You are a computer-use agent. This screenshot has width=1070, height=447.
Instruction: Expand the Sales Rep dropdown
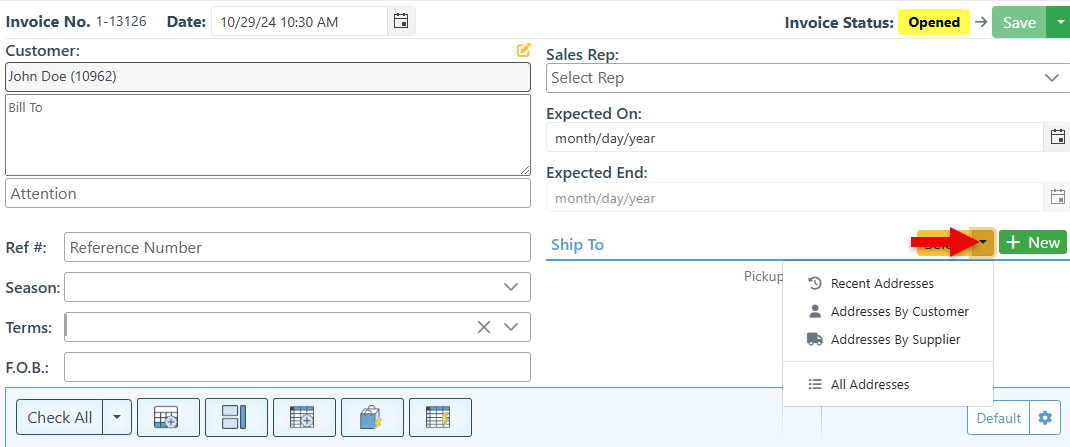(x=1051, y=78)
